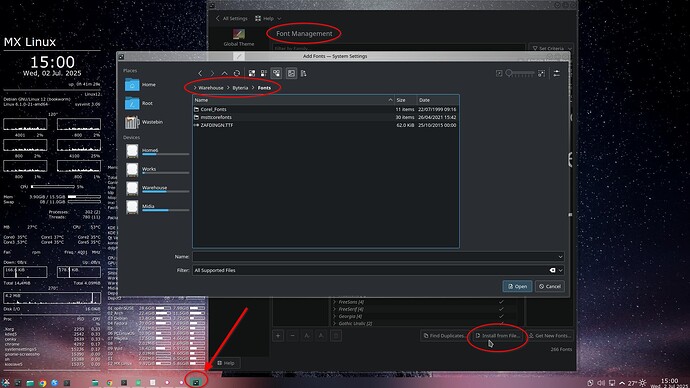Toggle the compact view mode
Screen dimensions: 690x388
click(264, 73)
